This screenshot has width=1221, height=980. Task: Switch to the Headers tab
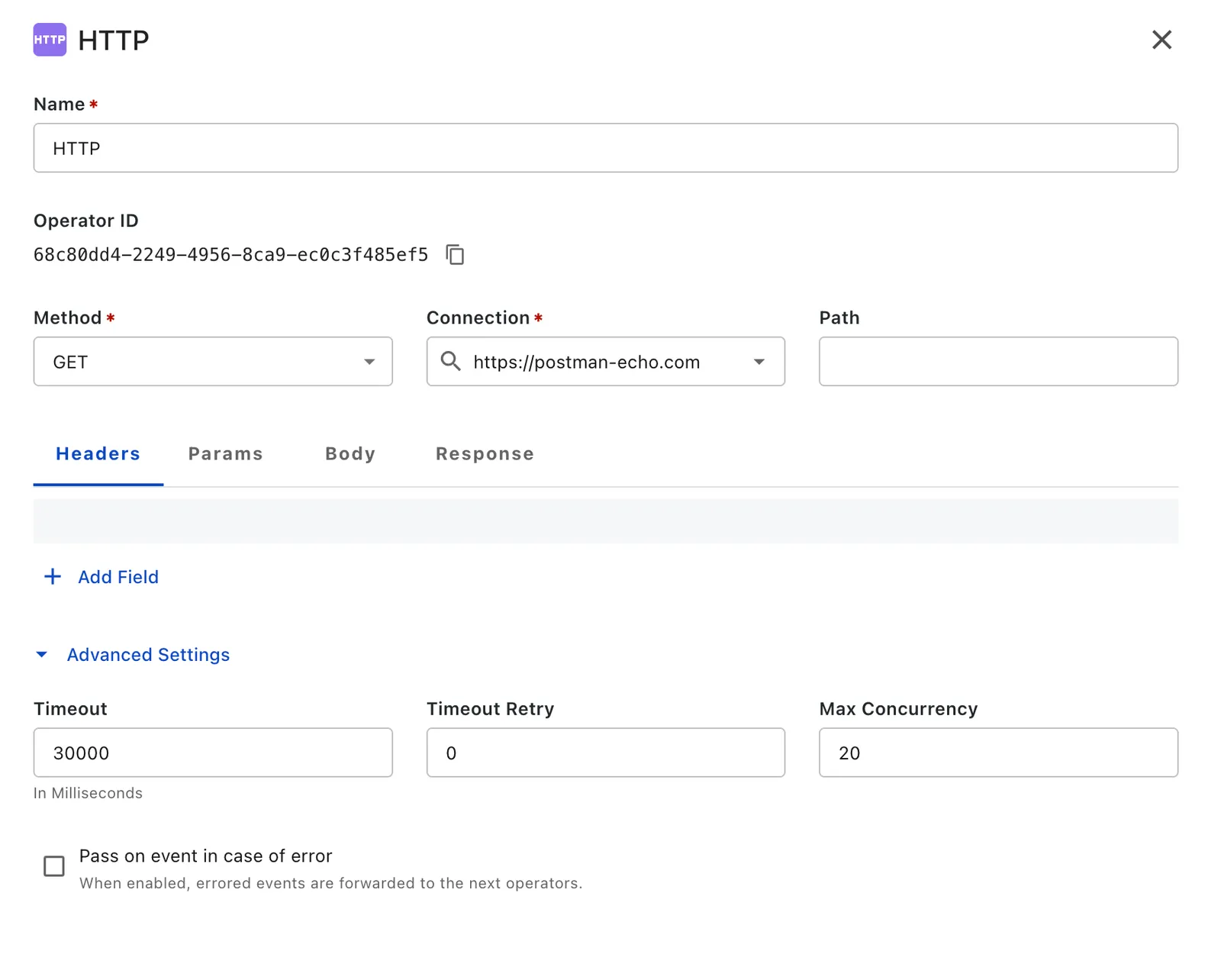click(98, 454)
